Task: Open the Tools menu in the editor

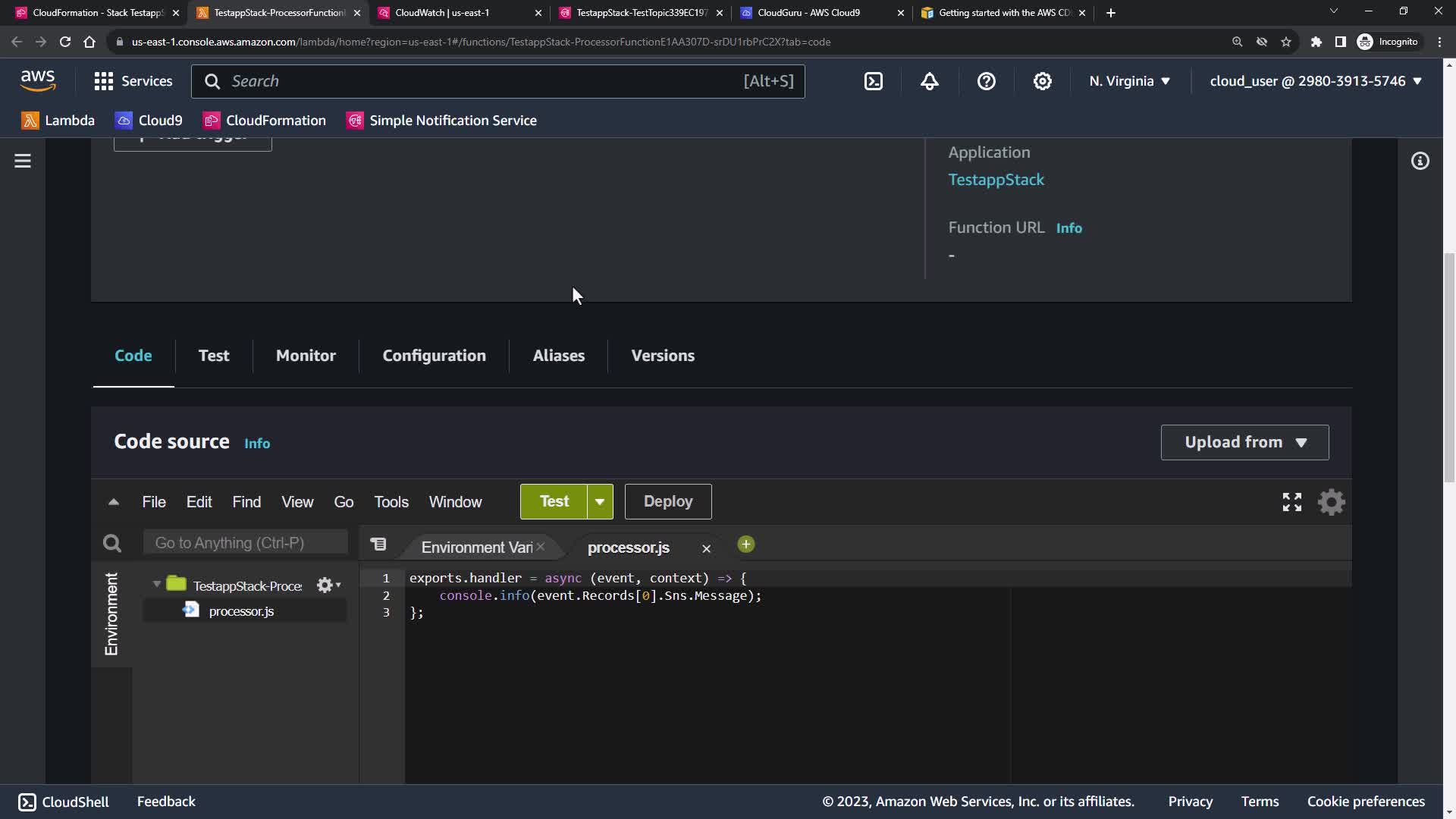Action: pos(391,502)
